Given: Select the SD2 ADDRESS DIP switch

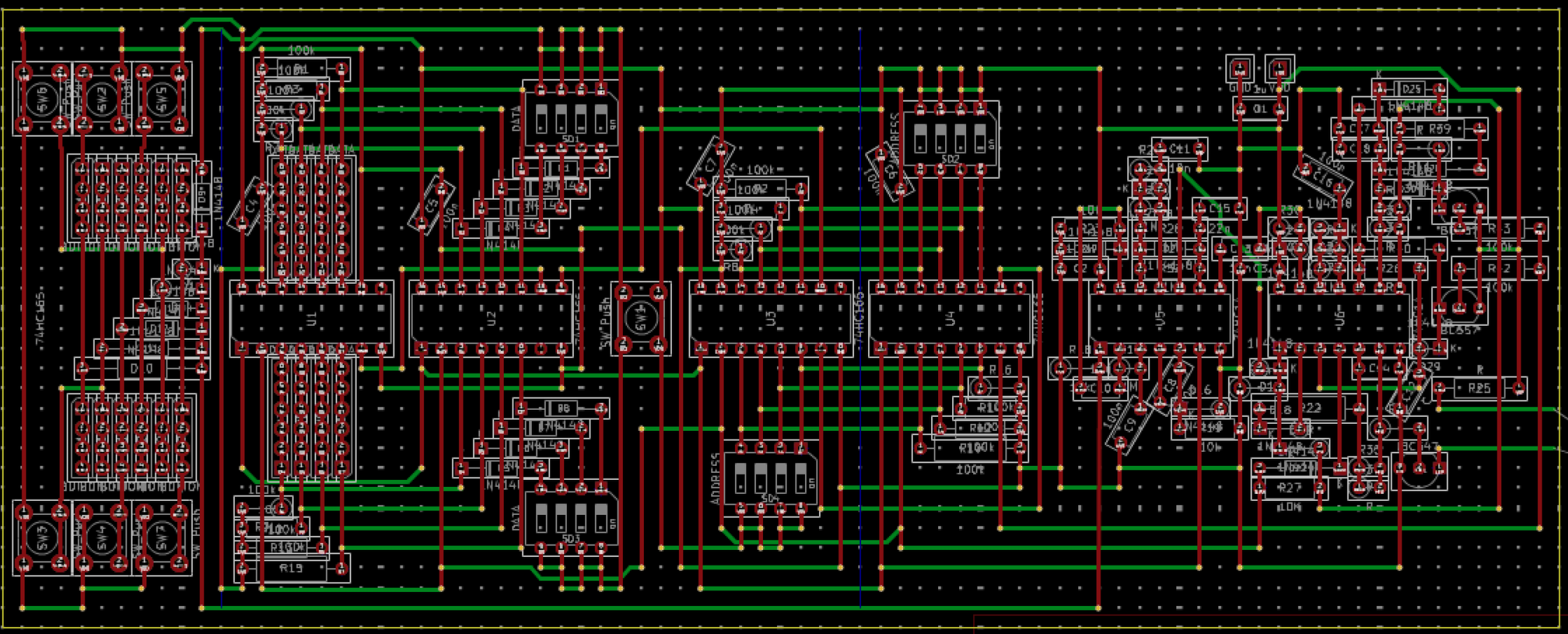Looking at the screenshot, I should pyautogui.click(x=951, y=139).
